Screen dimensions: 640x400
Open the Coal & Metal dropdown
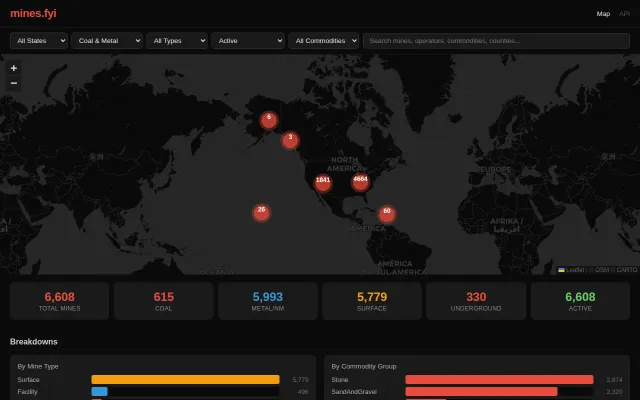107,41
